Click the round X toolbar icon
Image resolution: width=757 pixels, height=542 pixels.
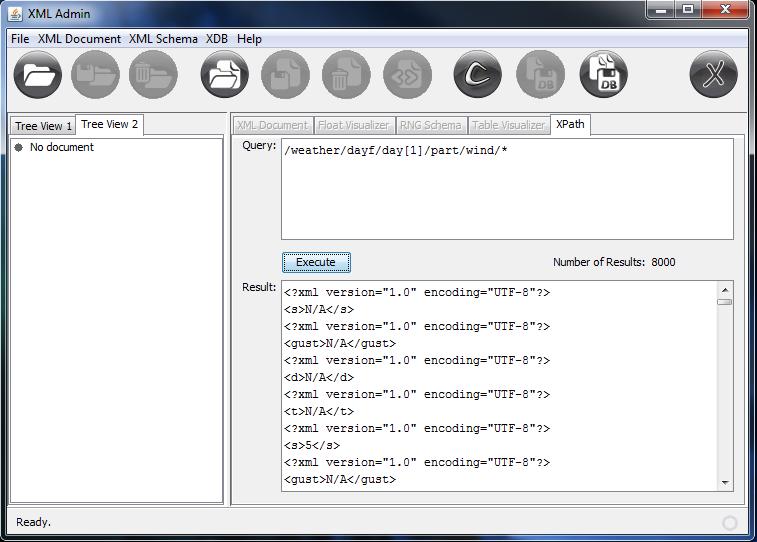(x=714, y=75)
